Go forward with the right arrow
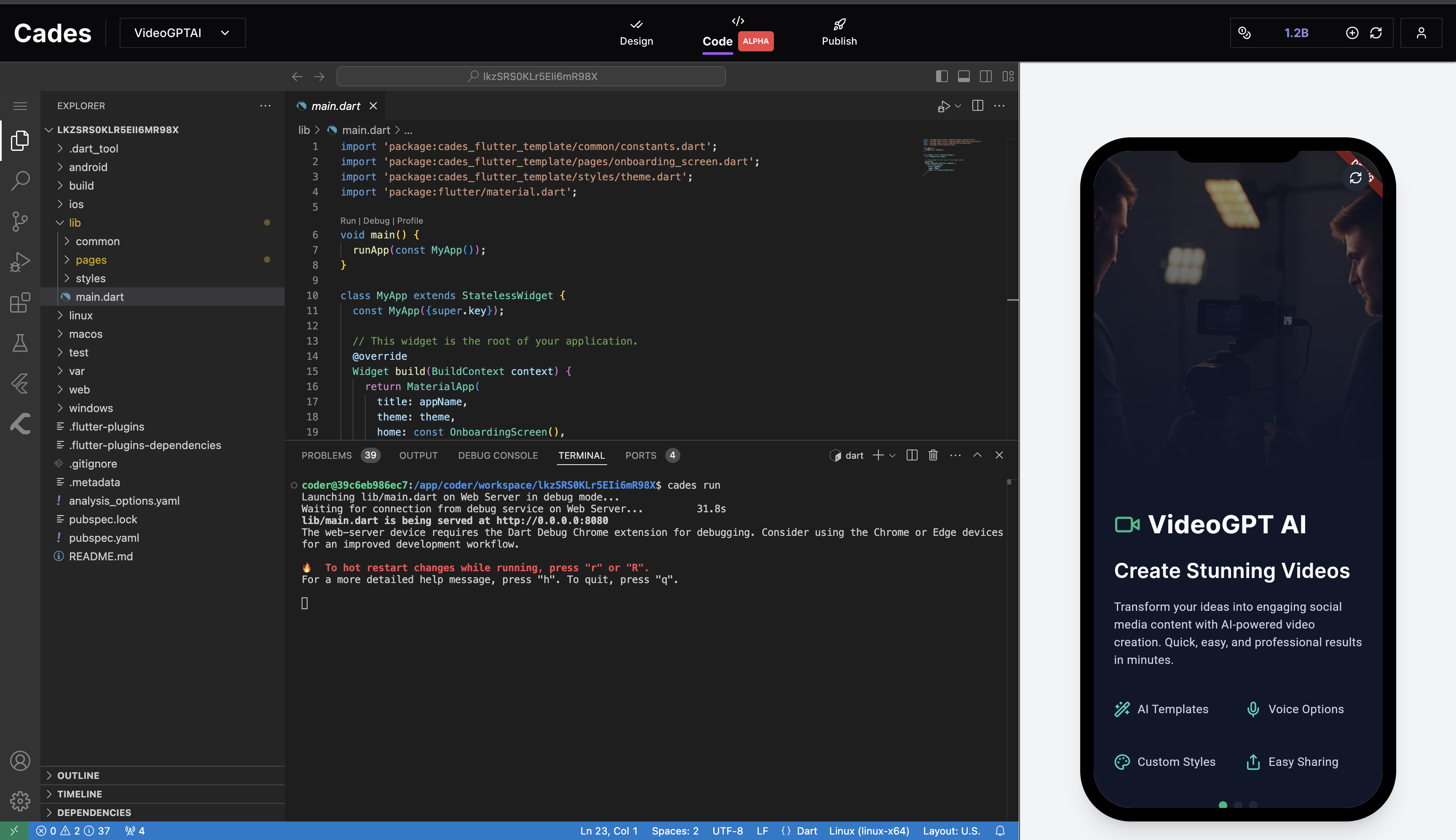Viewport: 1456px width, 840px height. click(319, 76)
